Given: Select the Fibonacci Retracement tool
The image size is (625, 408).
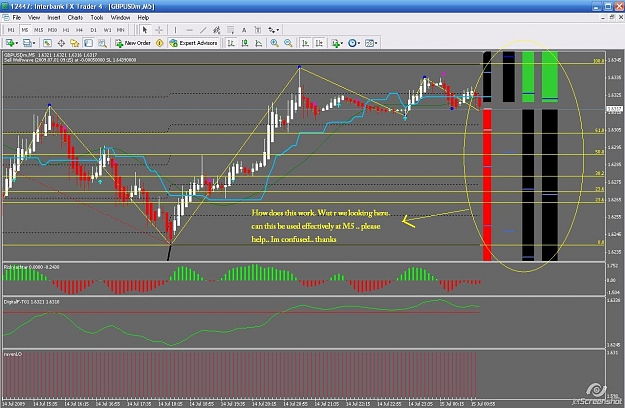Looking at the screenshot, I should 230,30.
